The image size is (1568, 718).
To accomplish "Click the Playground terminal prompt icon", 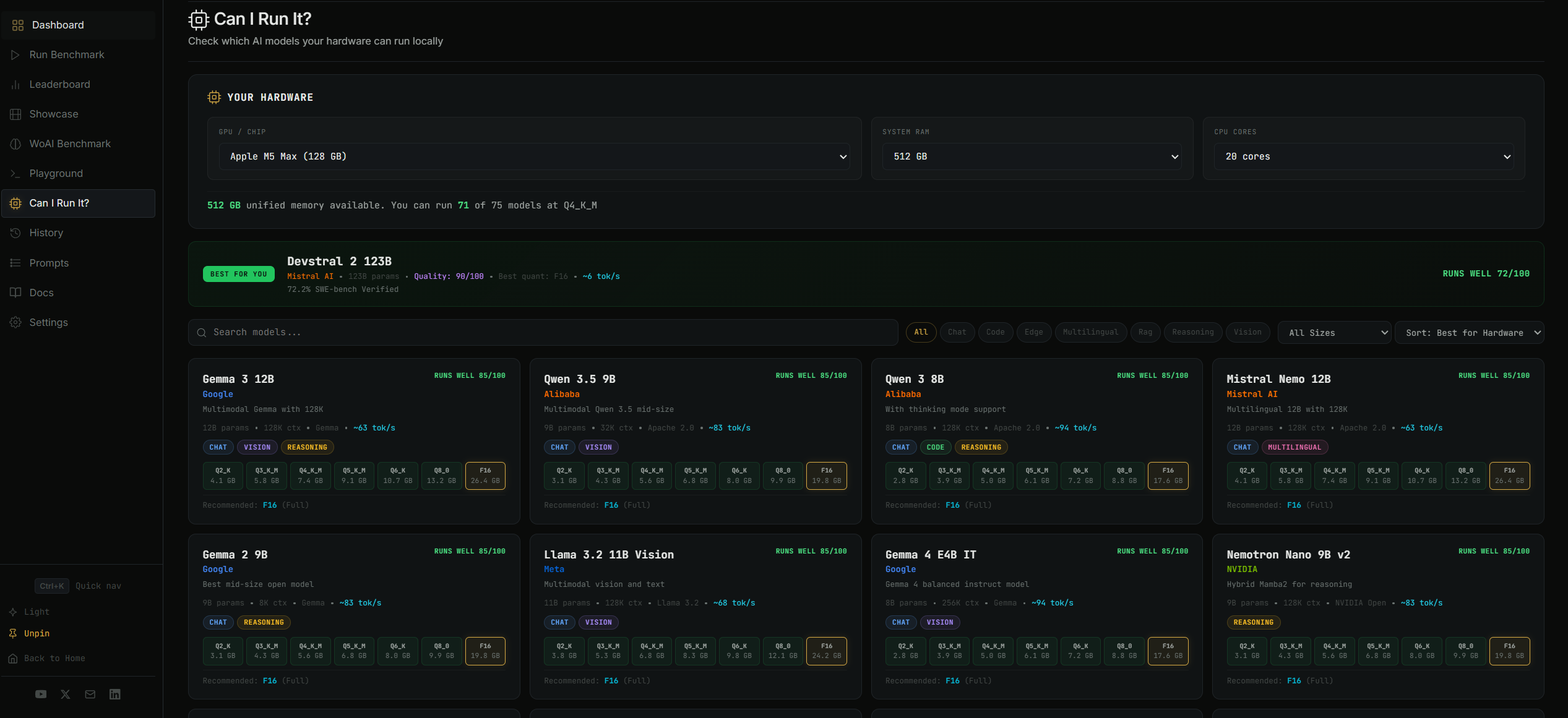I will pyautogui.click(x=15, y=174).
